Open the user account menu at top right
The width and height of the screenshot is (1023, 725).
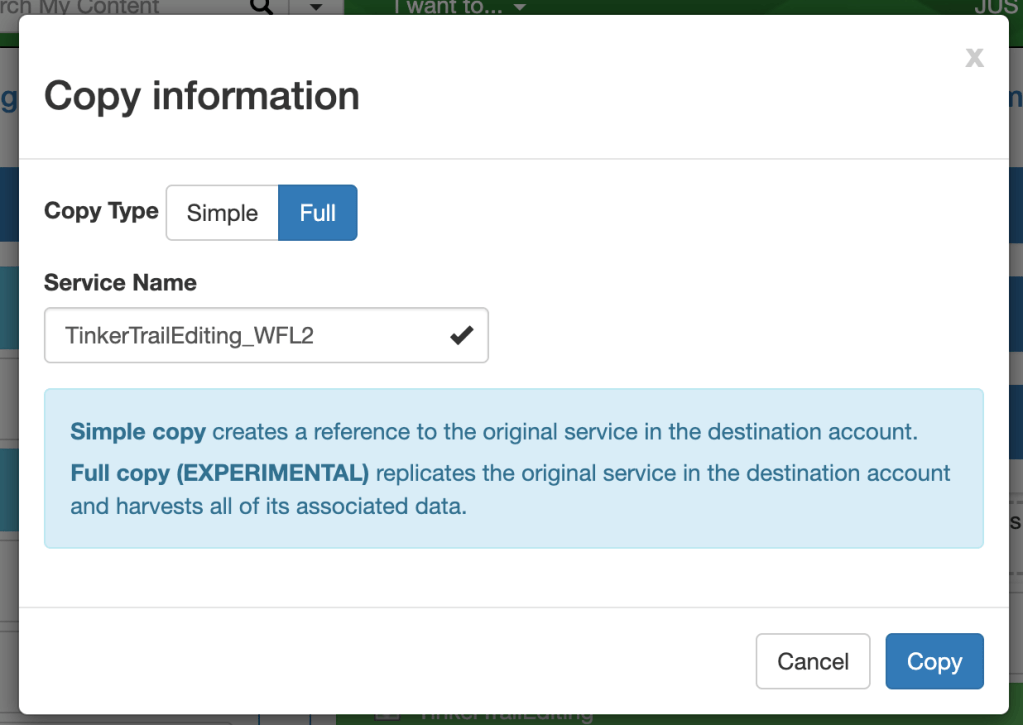pyautogui.click(x=995, y=7)
